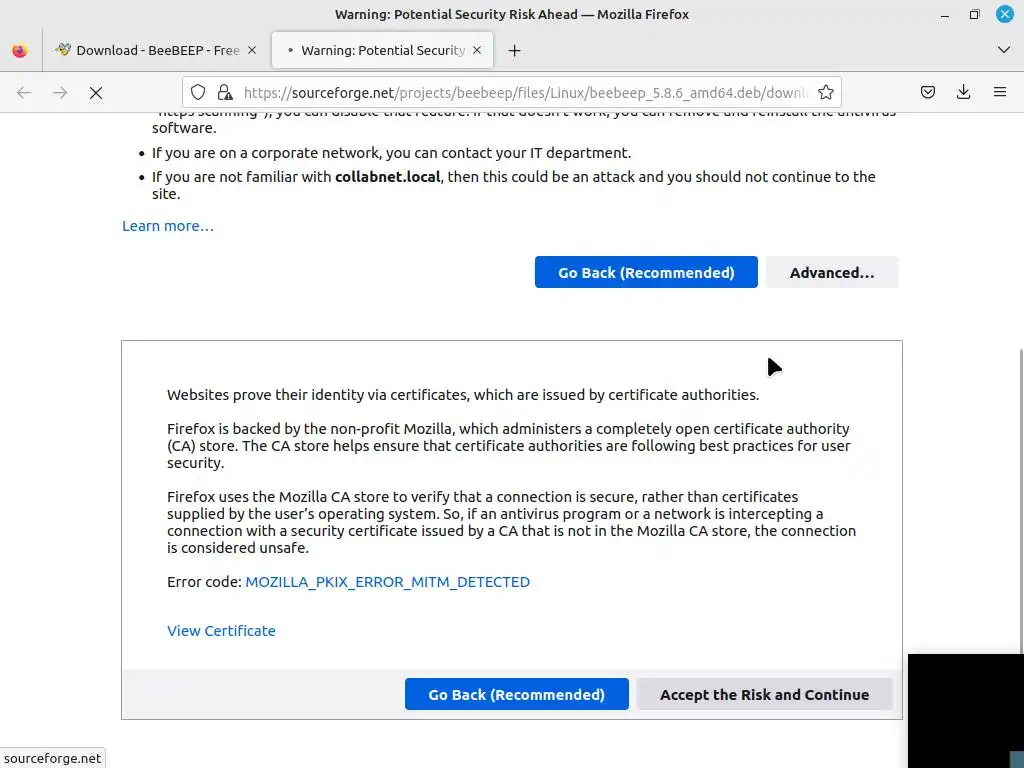Open the MOZILLA_PKIX_ERROR_MITM_DETECTED error code link
The width and height of the screenshot is (1024, 768).
[x=387, y=582]
